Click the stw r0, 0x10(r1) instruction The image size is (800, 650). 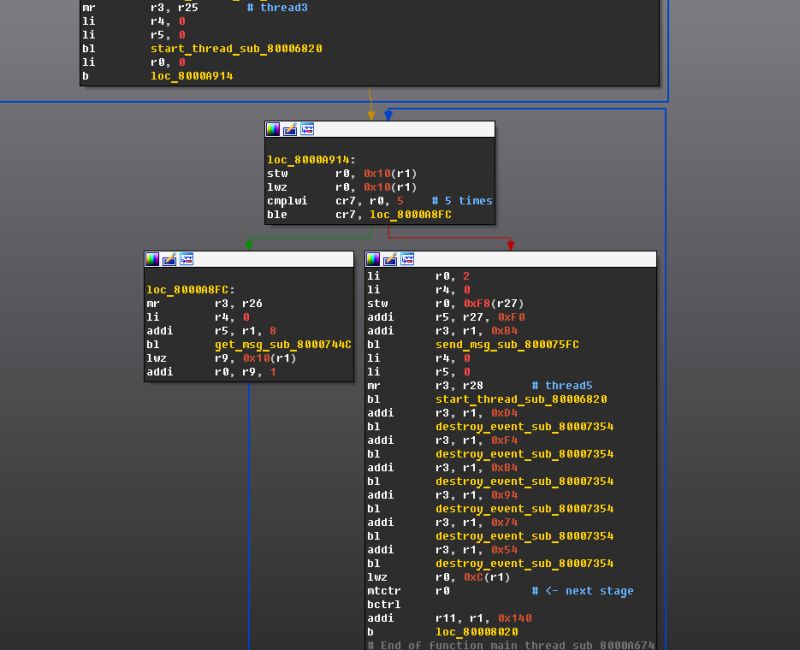point(342,173)
